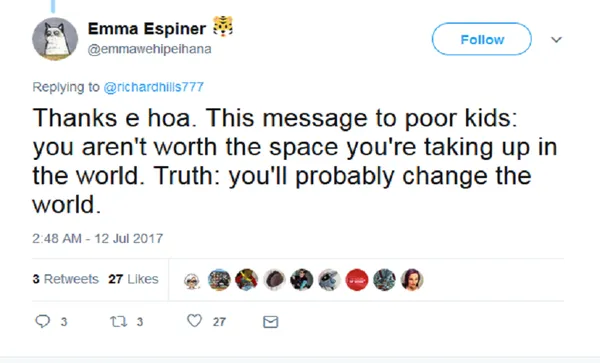Open the 2:48 AM - 12 Jul 2017 timestamp
The height and width of the screenshot is (363, 600).
click(98, 238)
